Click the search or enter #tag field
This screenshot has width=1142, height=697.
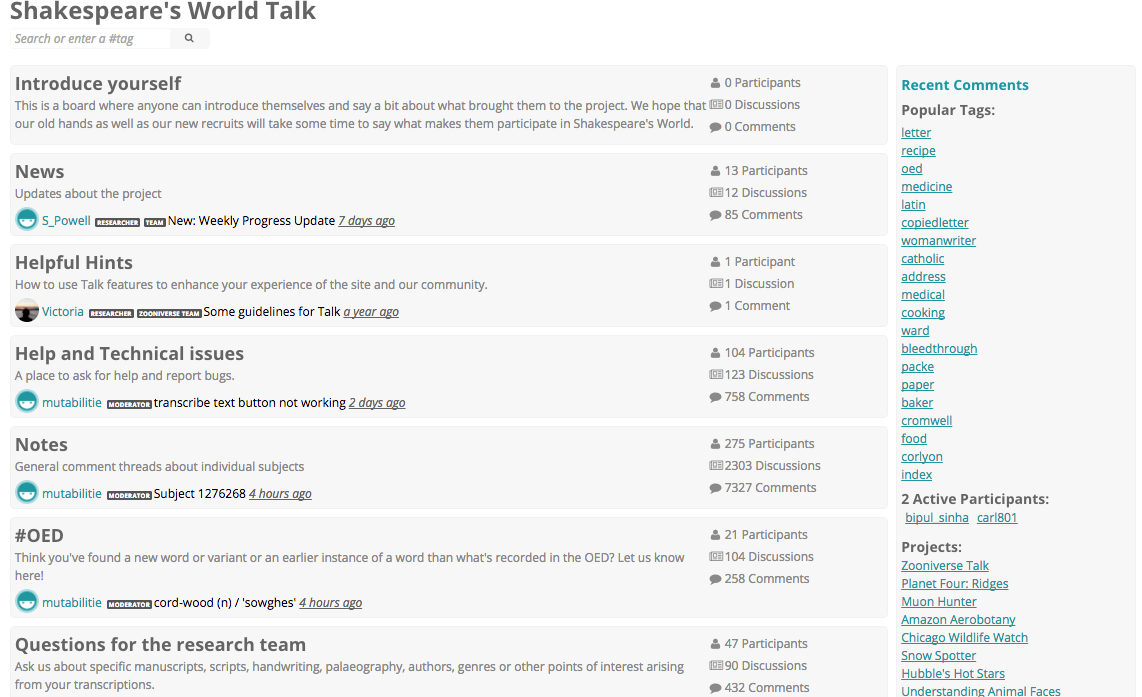pos(90,39)
